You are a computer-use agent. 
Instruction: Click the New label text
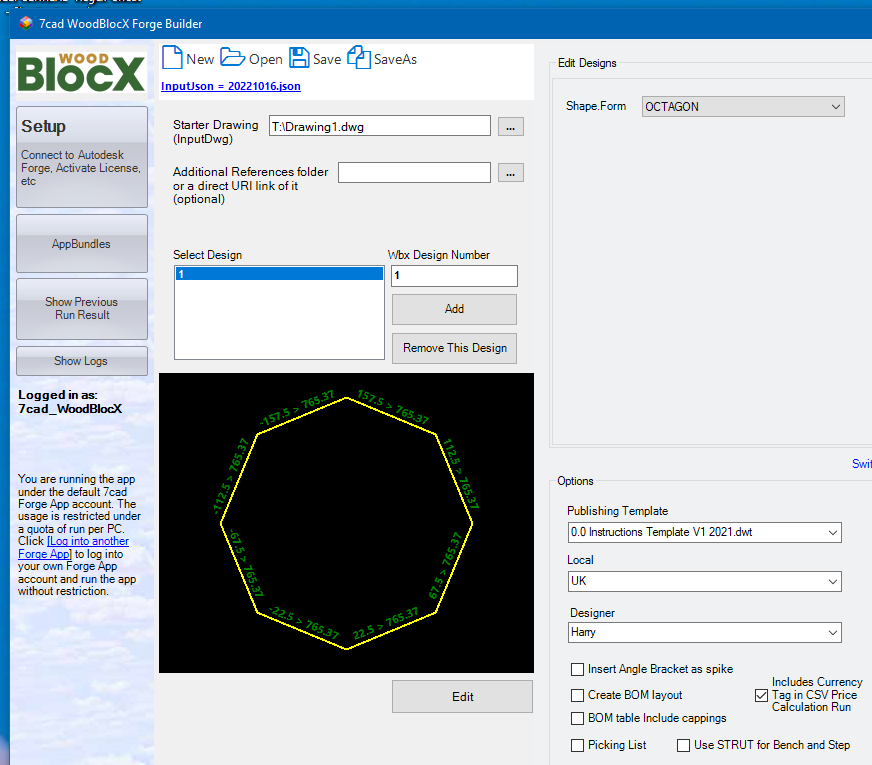pyautogui.click(x=200, y=59)
